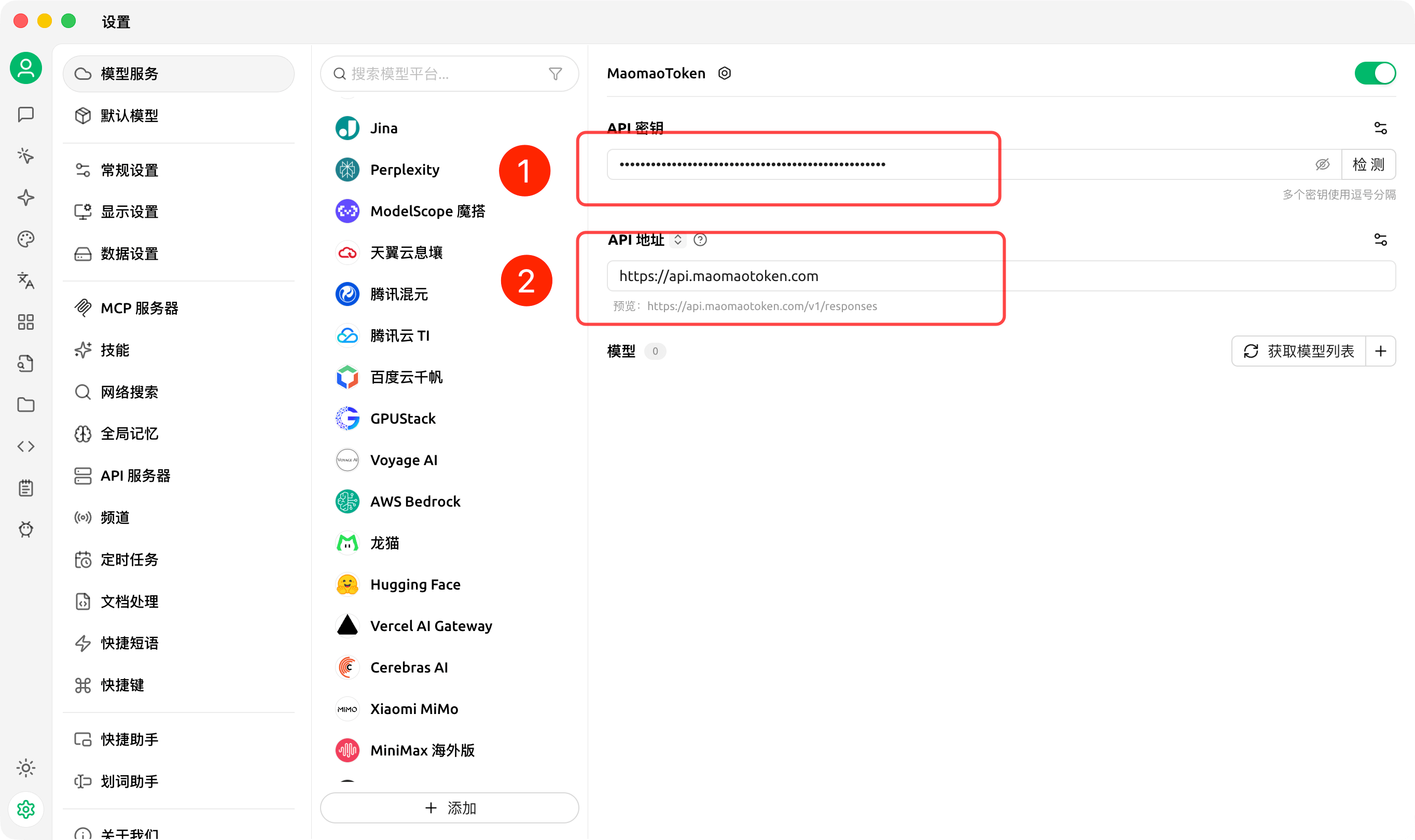The width and height of the screenshot is (1415, 840).
Task: Open 技能 settings
Action: tap(178, 350)
